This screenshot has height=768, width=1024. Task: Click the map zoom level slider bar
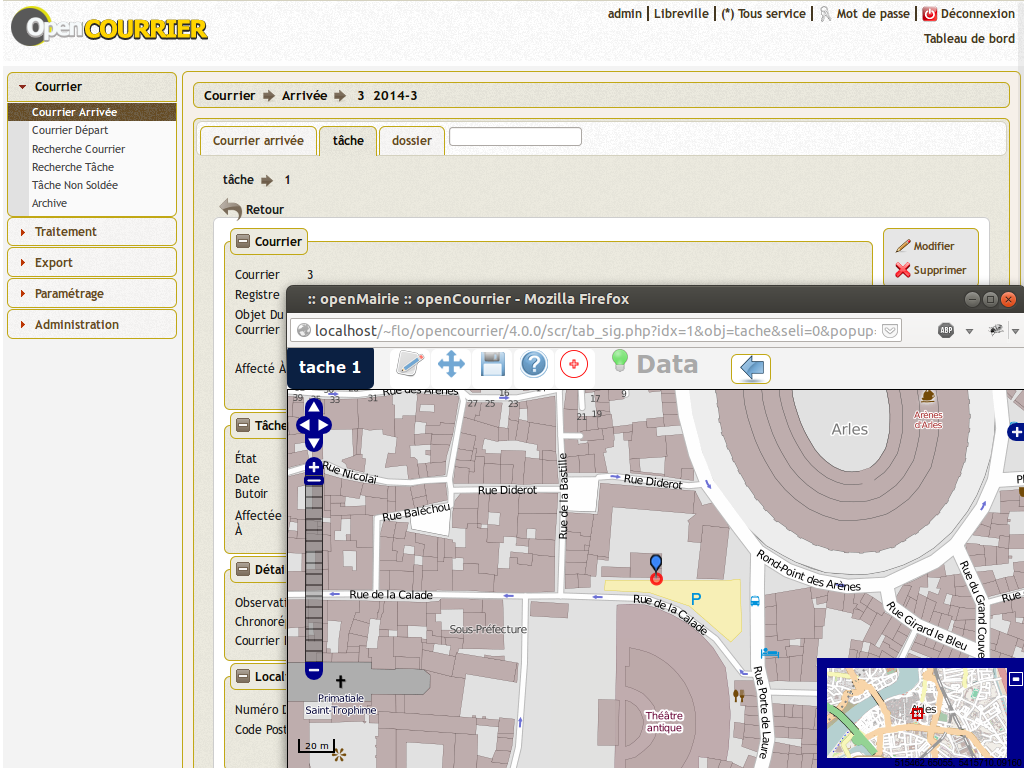[x=314, y=573]
